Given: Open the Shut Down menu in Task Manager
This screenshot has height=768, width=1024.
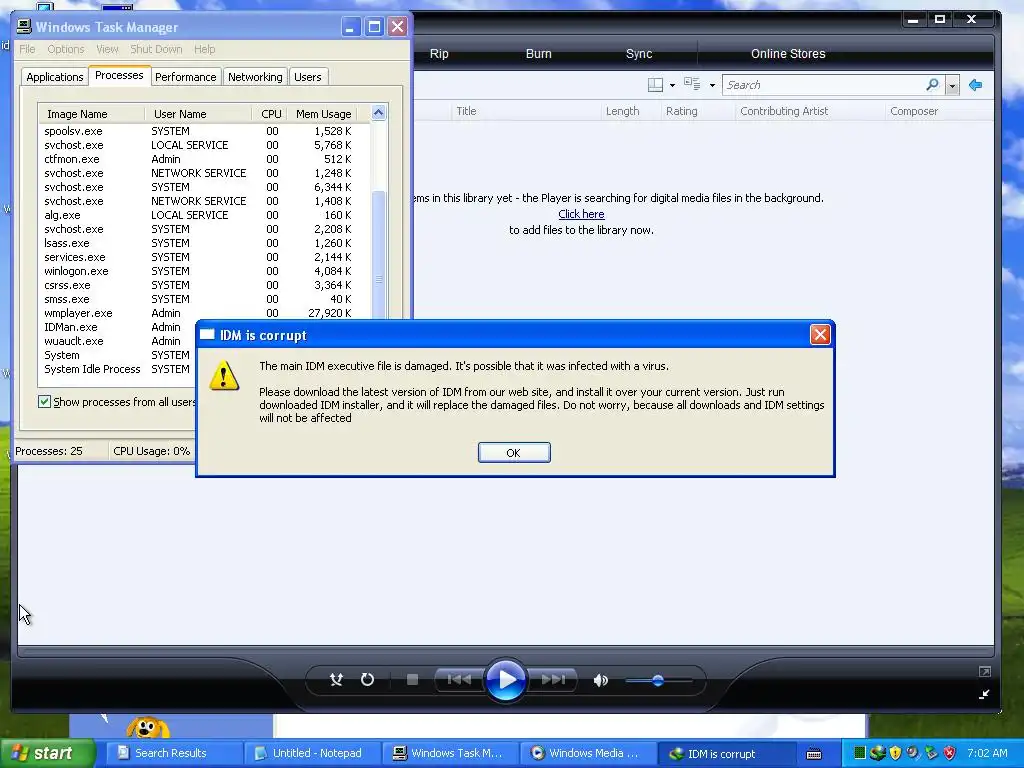Looking at the screenshot, I should click(156, 49).
